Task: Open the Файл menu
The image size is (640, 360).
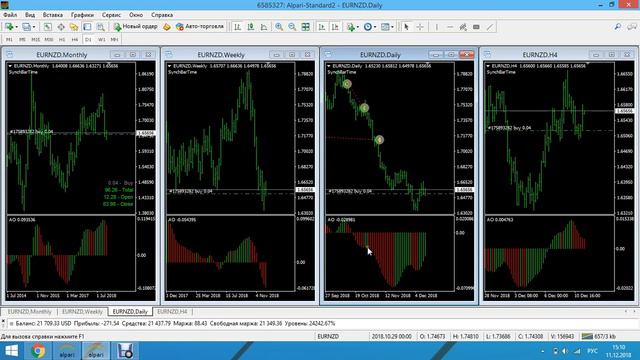Action: tap(10, 15)
